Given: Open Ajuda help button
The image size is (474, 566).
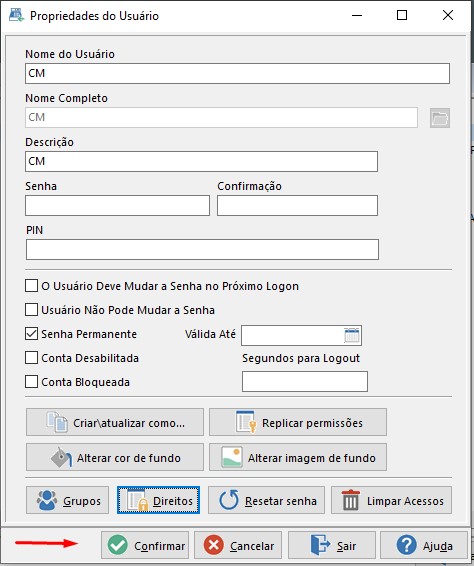Looking at the screenshot, I should (x=424, y=545).
